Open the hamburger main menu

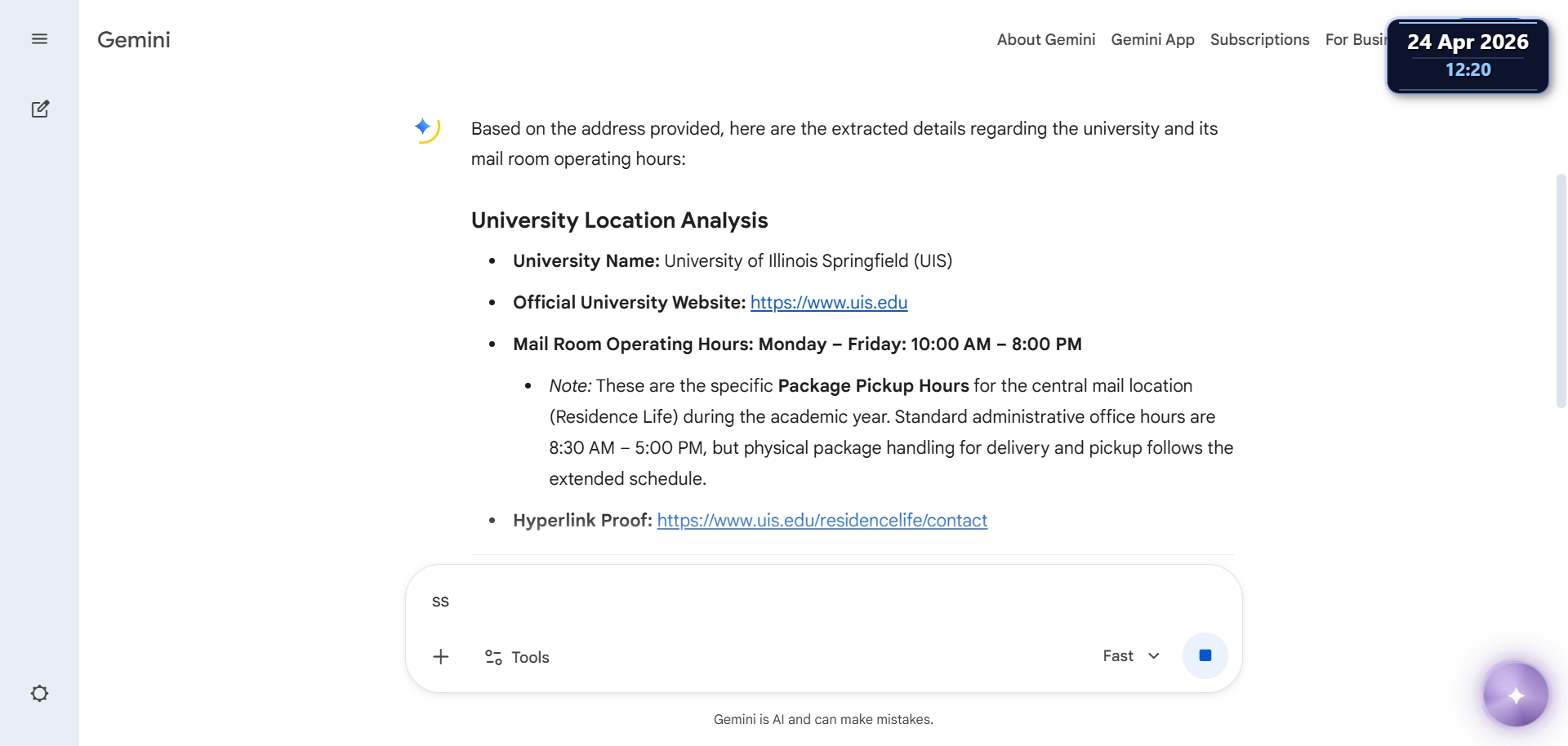[39, 39]
